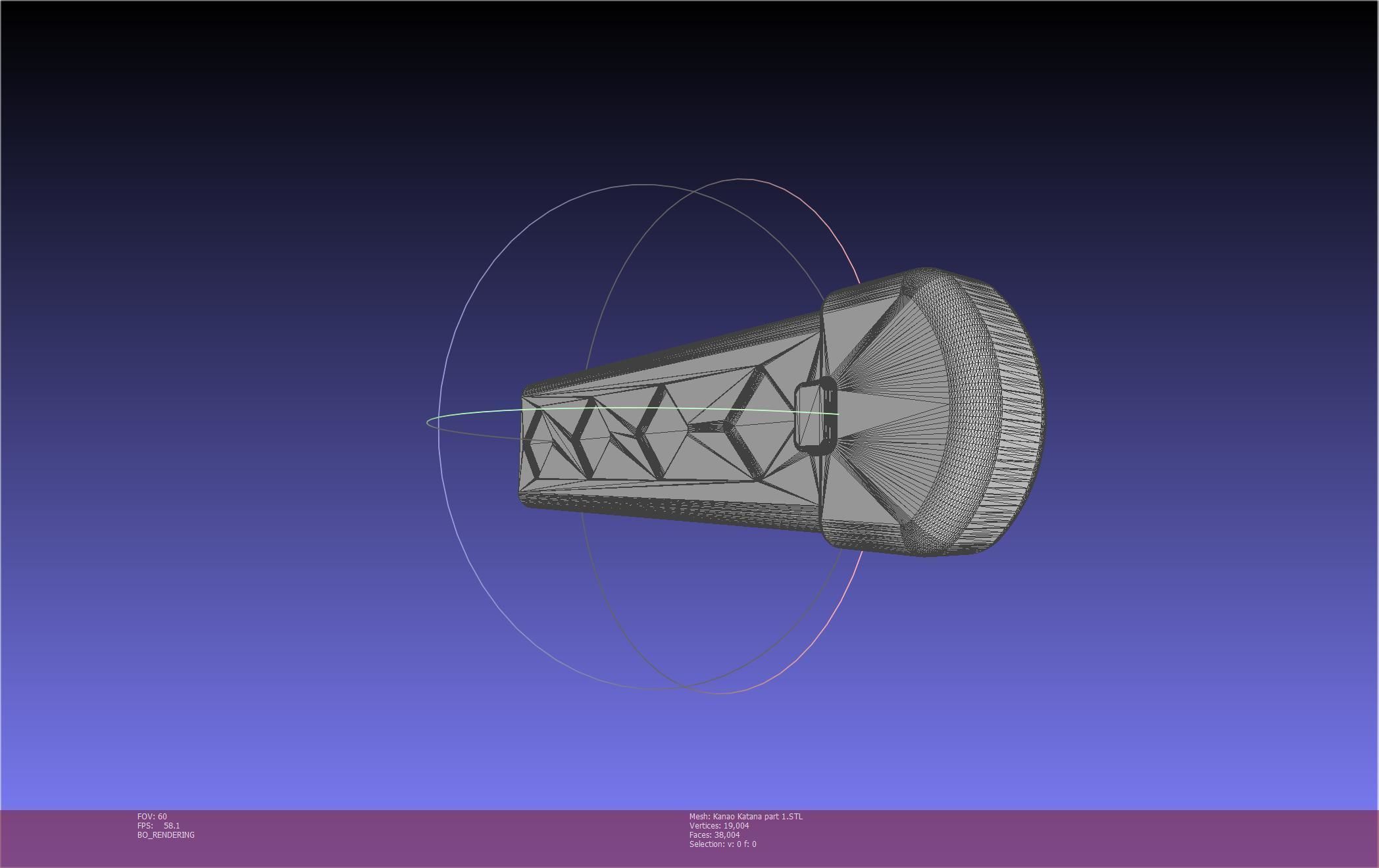Click the Vertices: 19,004 info line
The width and height of the screenshot is (1379, 868).
coord(719,825)
